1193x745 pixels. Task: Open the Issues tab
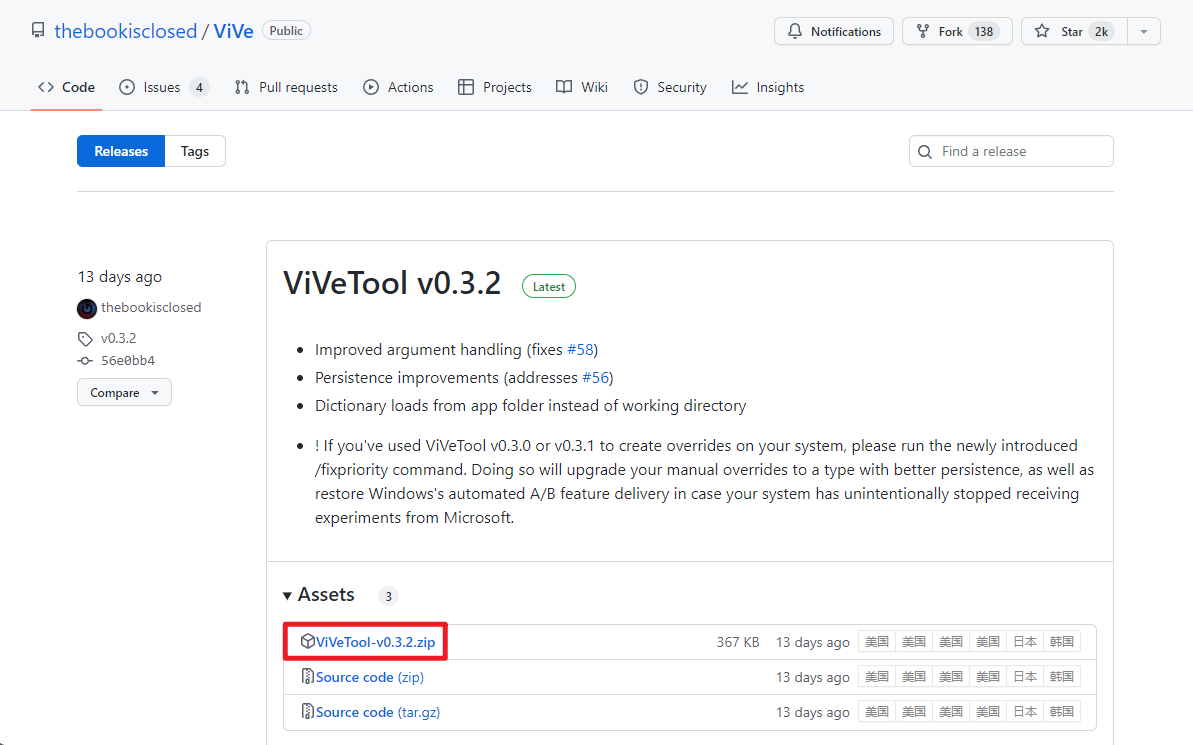point(162,87)
